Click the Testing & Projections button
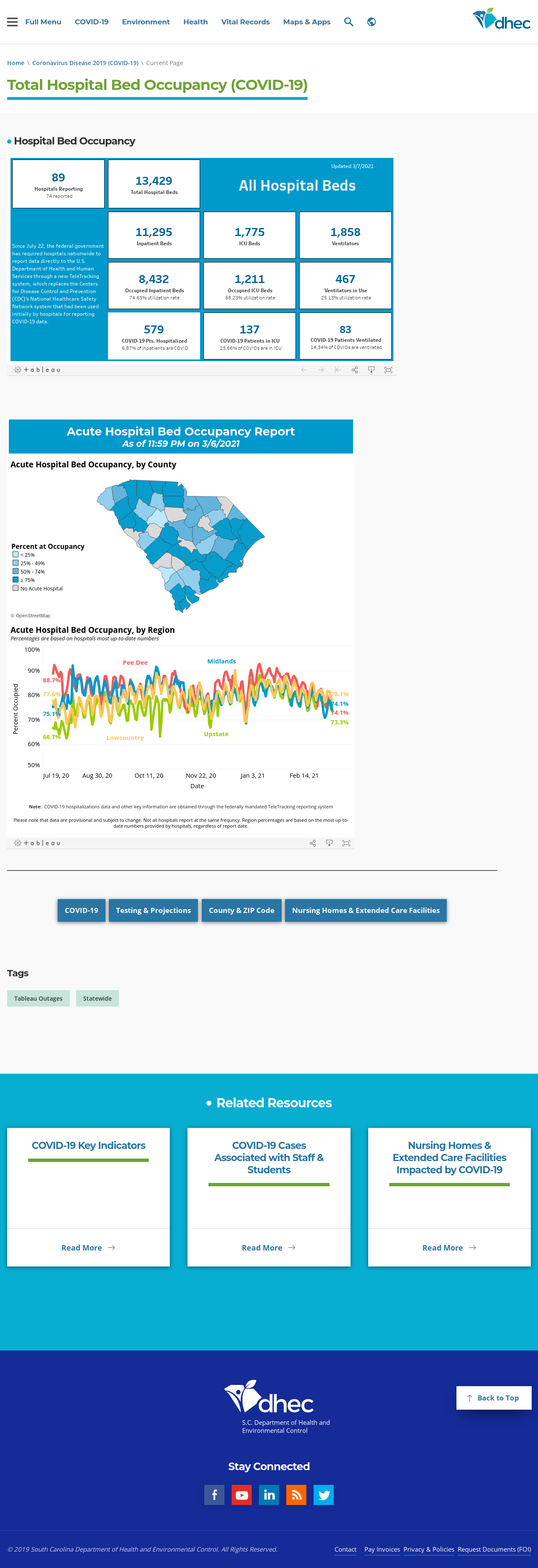This screenshot has width=538, height=1568. tap(153, 910)
